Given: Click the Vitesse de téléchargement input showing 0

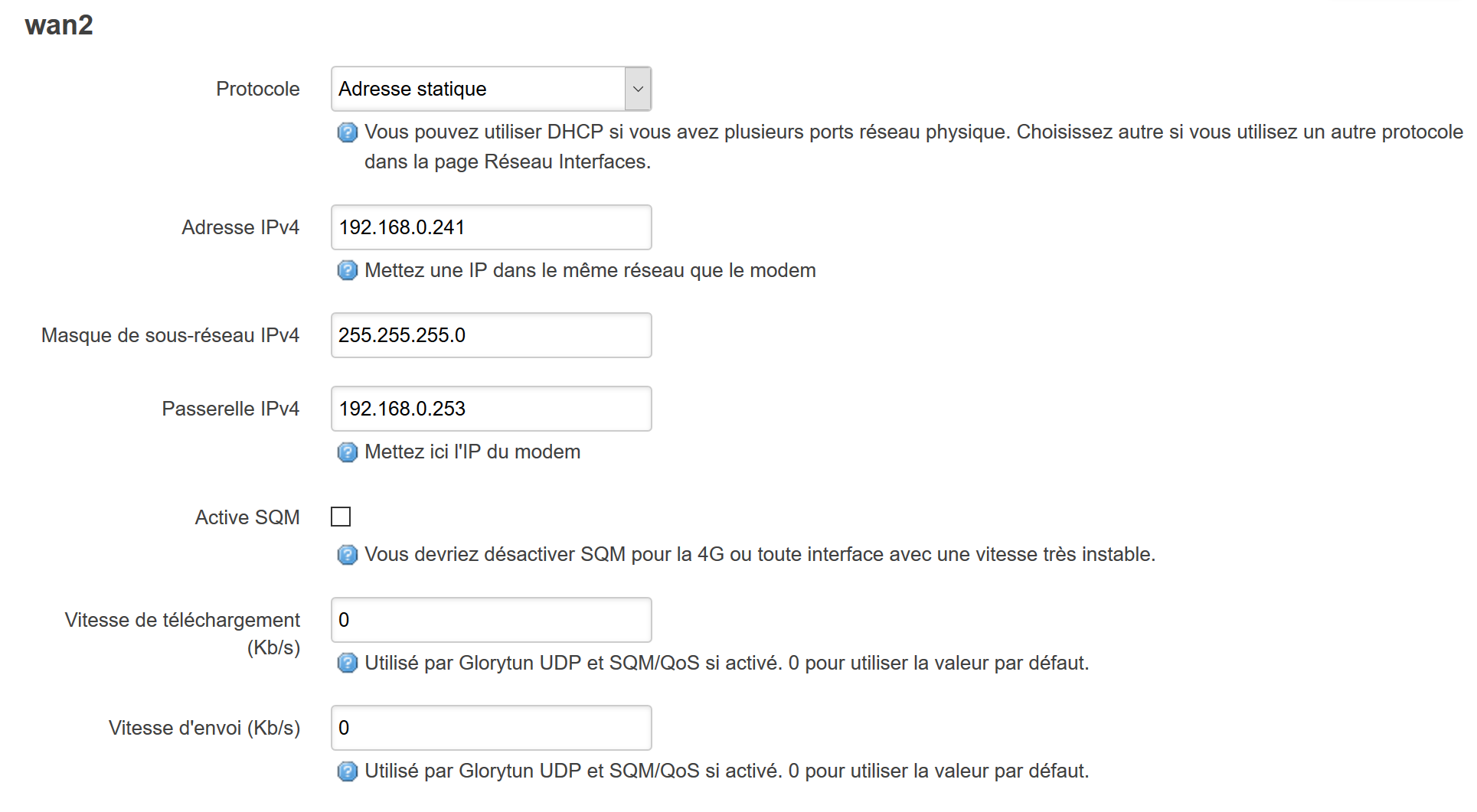Looking at the screenshot, I should (x=490, y=620).
